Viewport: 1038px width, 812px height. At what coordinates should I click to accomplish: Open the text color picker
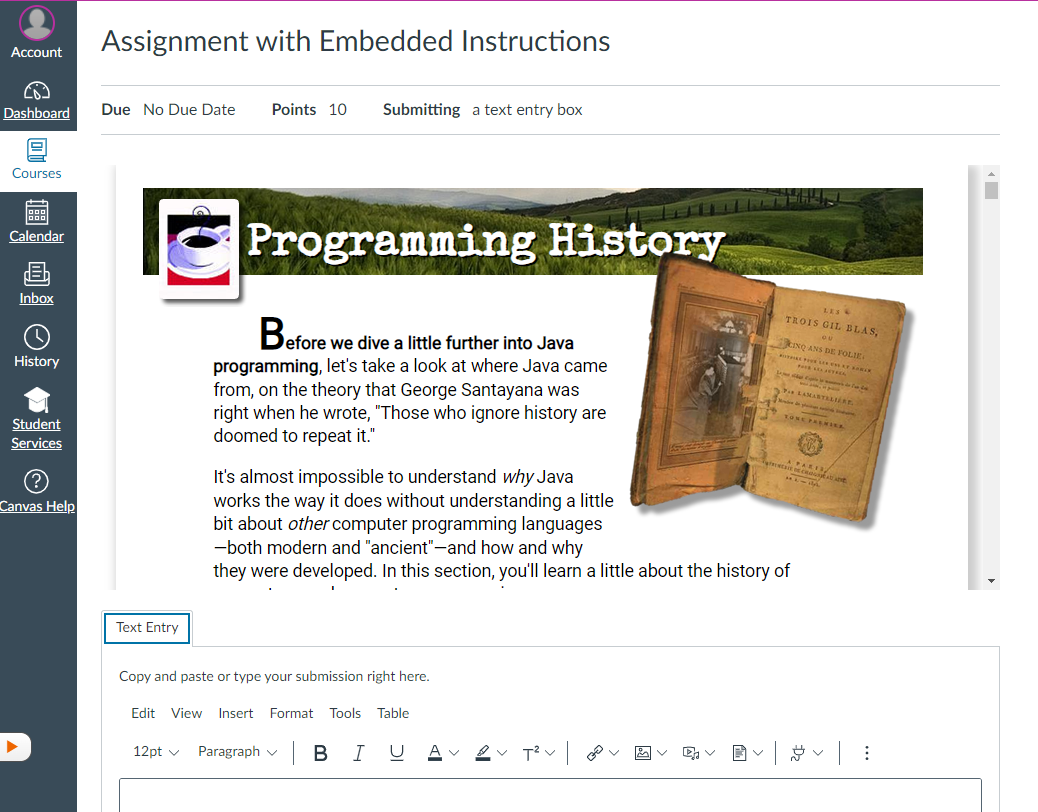tap(442, 753)
